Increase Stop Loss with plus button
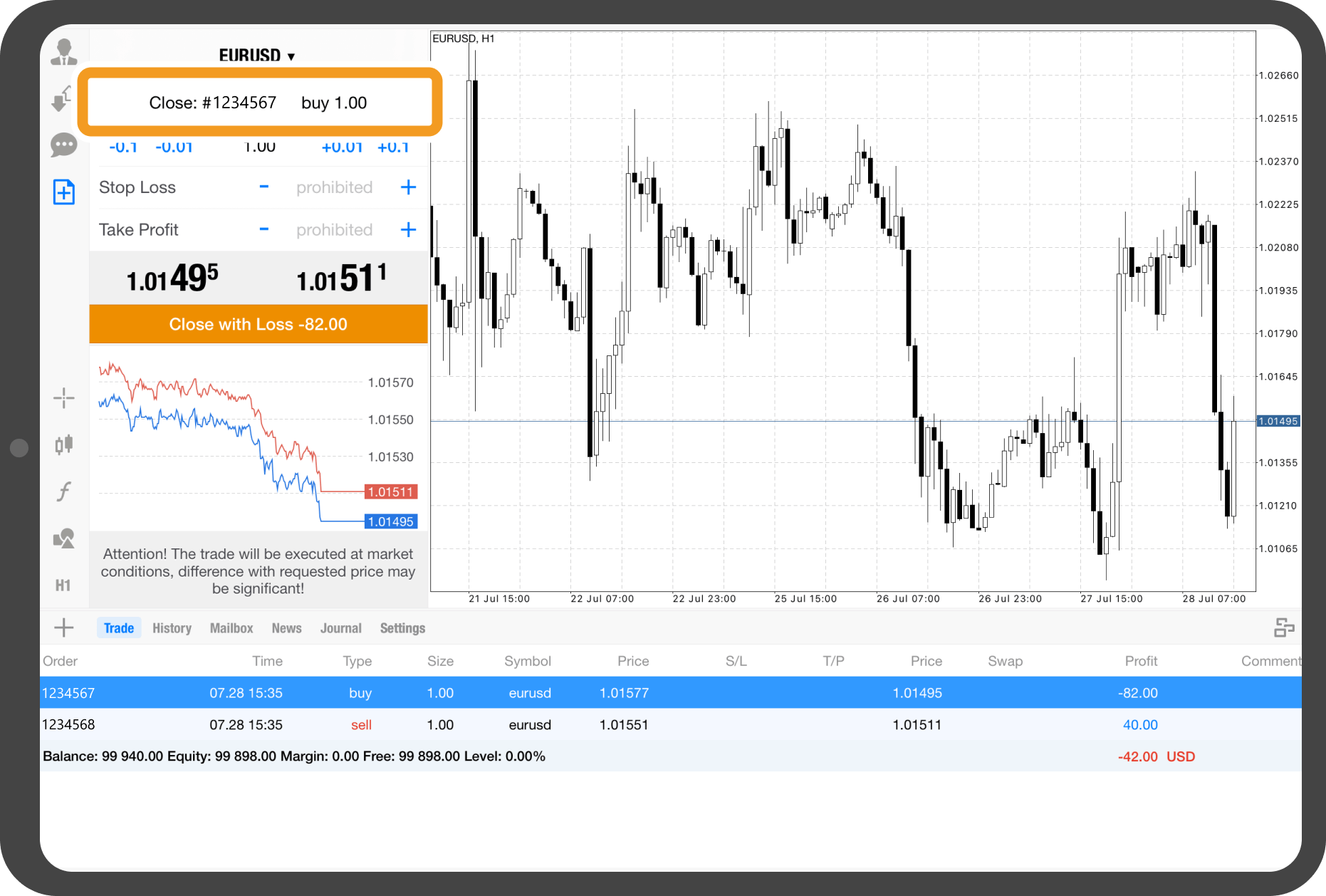Screen dimensions: 1326x896 click(408, 187)
